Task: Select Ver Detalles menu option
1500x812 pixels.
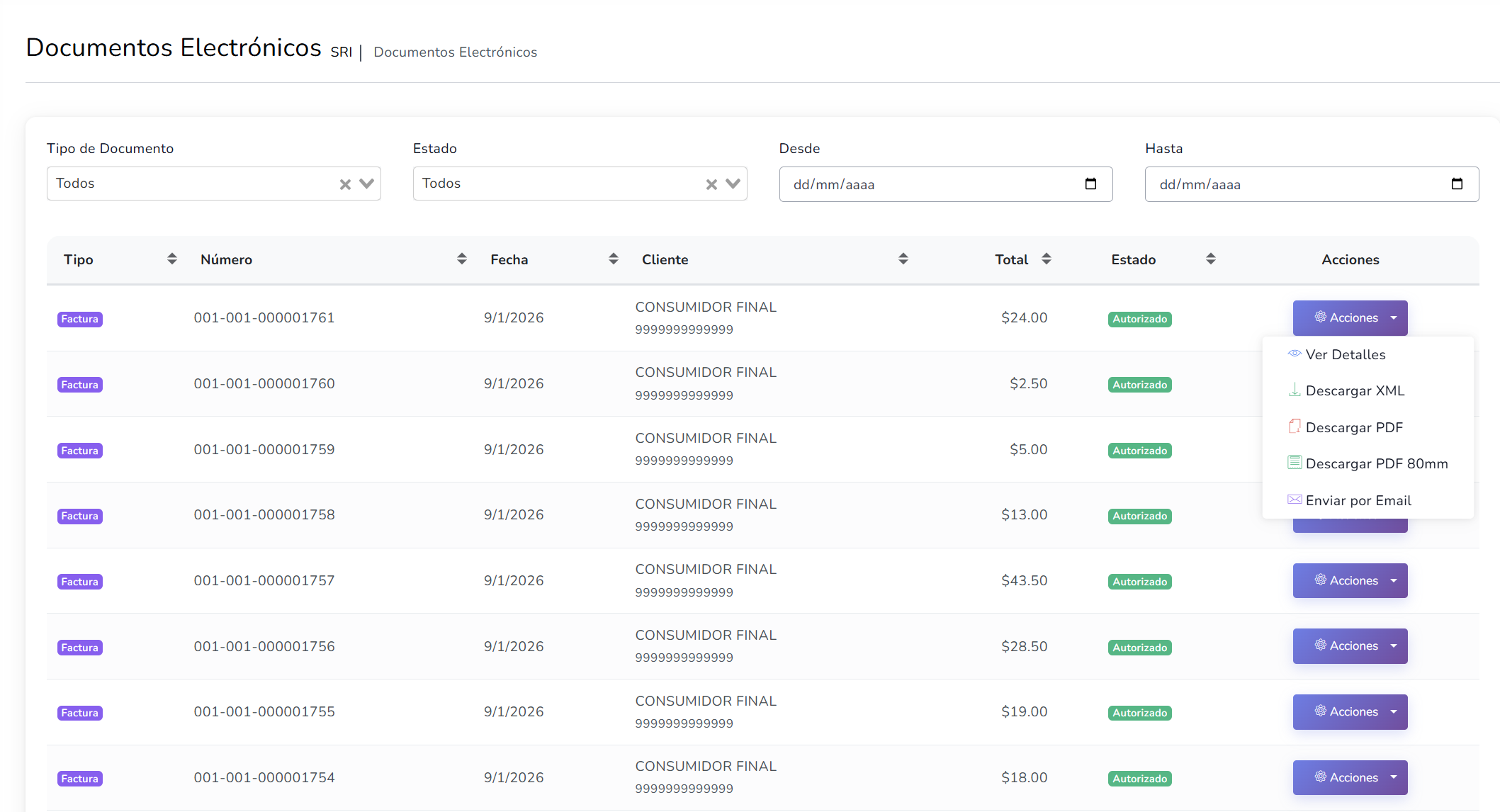Action: tap(1345, 354)
